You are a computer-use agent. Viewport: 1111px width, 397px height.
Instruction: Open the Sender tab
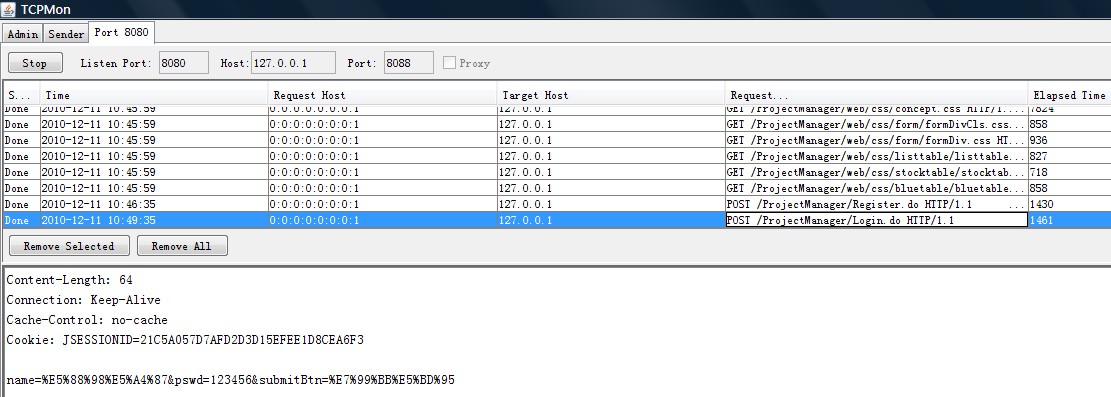click(x=66, y=33)
